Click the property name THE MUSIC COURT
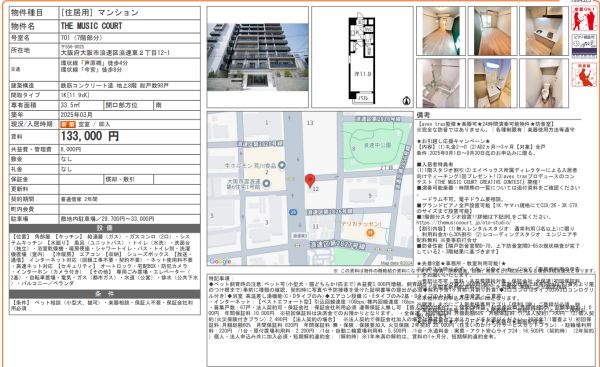Image resolution: width=600 pixels, height=367 pixels. 91,26
